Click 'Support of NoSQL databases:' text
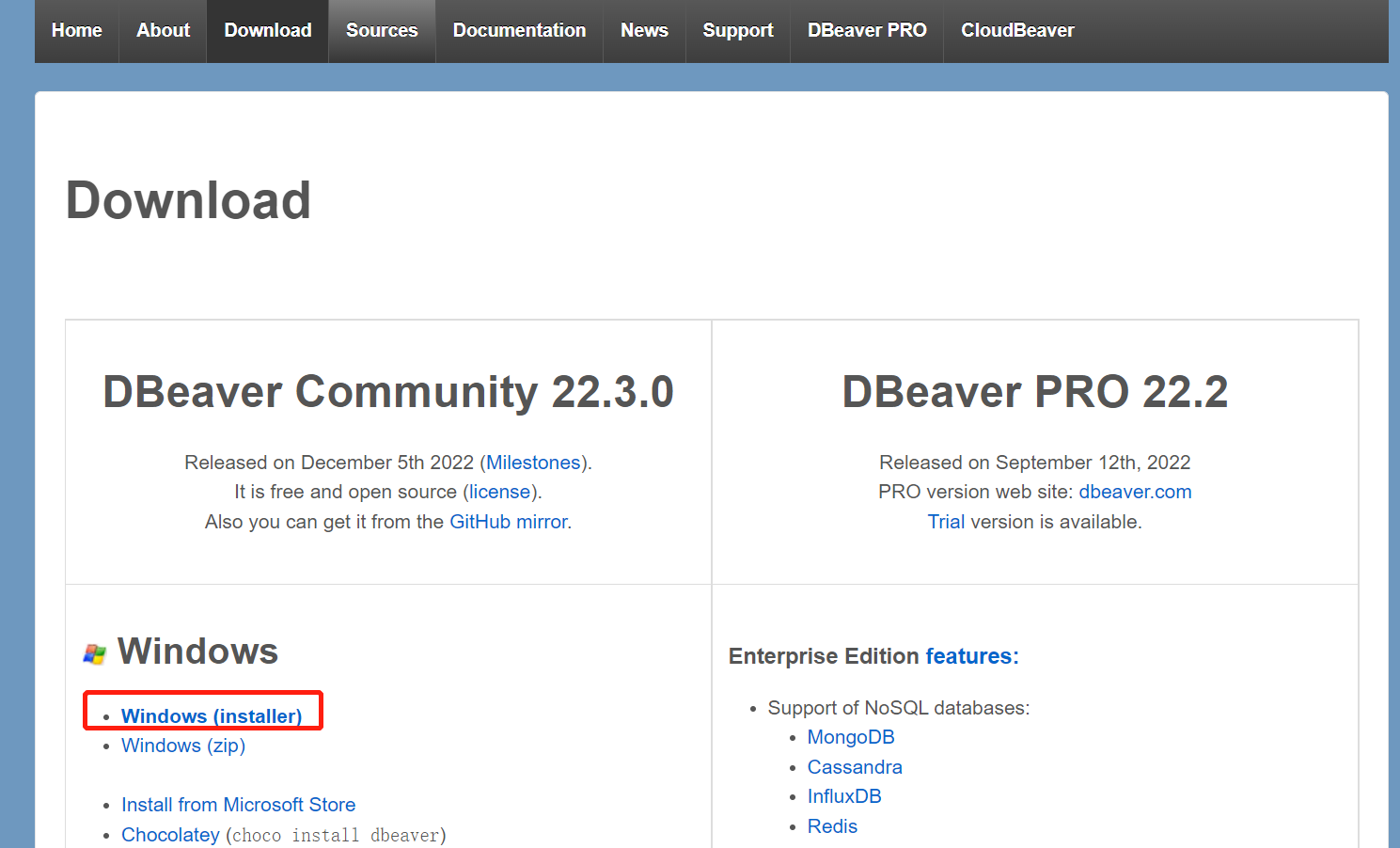This screenshot has height=848, width=1400. coord(899,708)
